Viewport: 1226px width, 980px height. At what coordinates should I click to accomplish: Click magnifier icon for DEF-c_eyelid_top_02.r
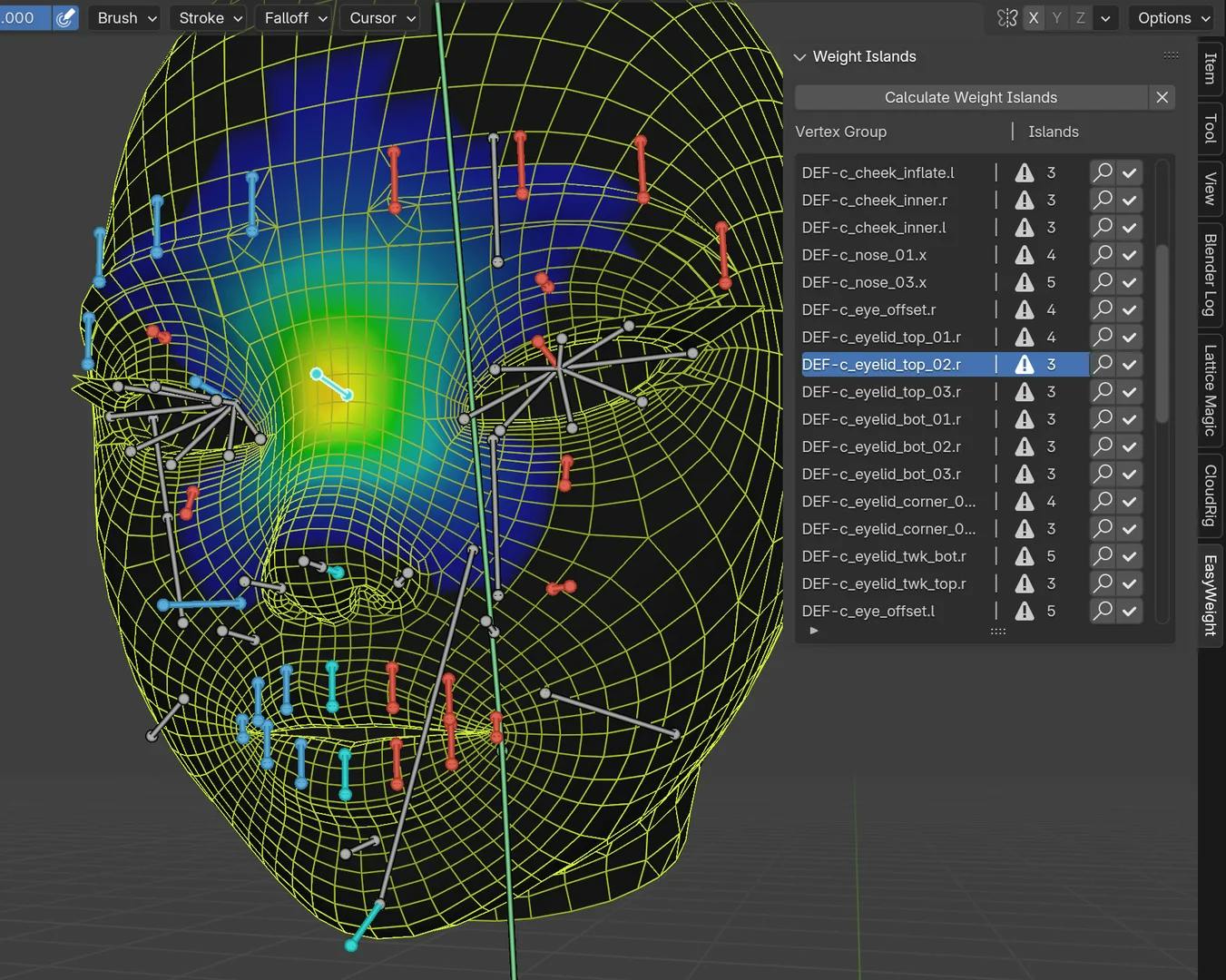pyautogui.click(x=1102, y=364)
